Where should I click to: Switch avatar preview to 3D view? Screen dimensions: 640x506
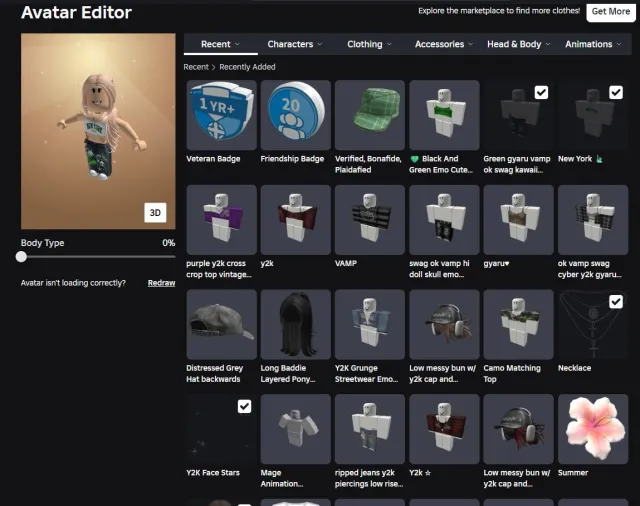(155, 213)
